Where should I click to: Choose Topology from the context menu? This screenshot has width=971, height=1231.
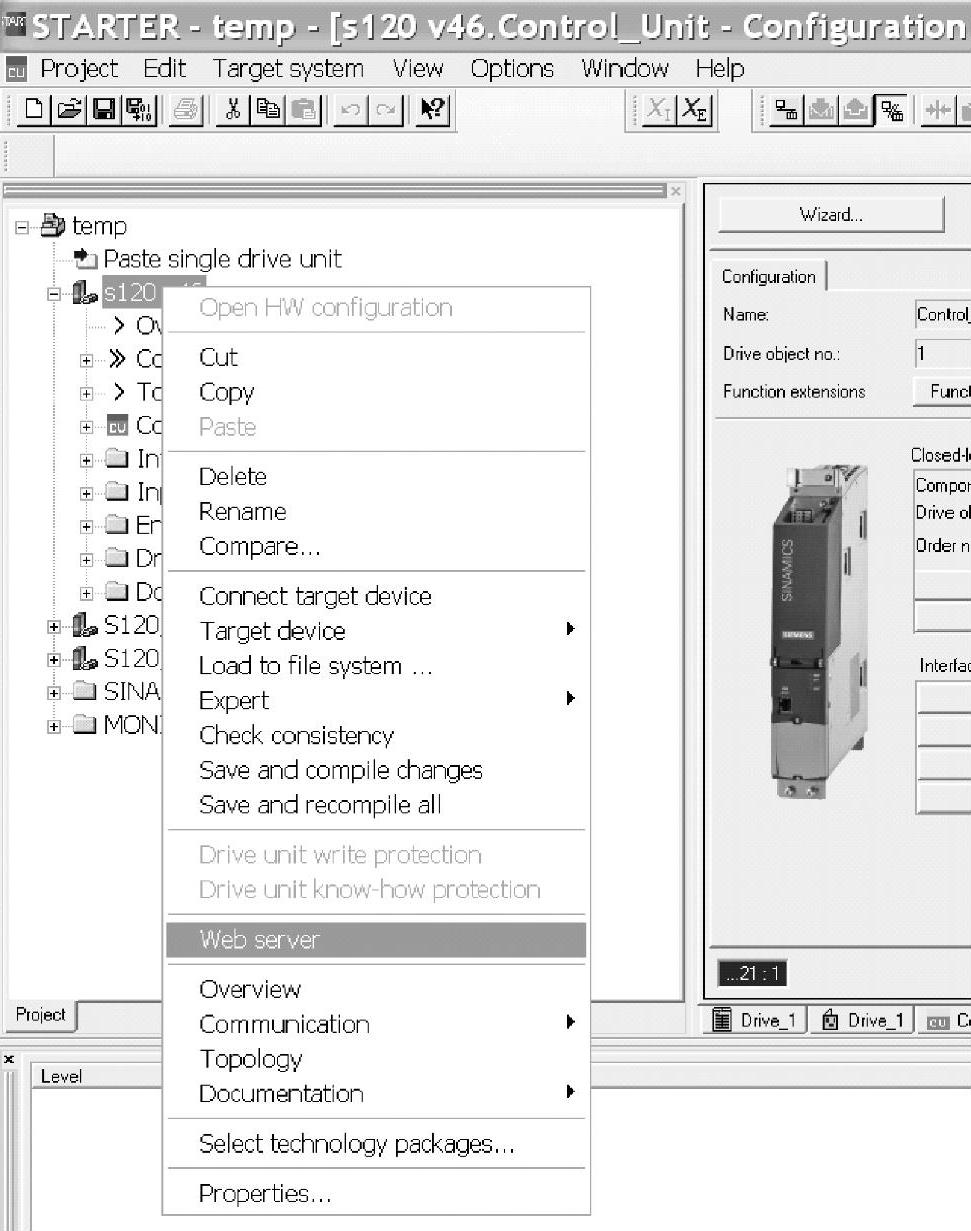(x=376, y=1058)
